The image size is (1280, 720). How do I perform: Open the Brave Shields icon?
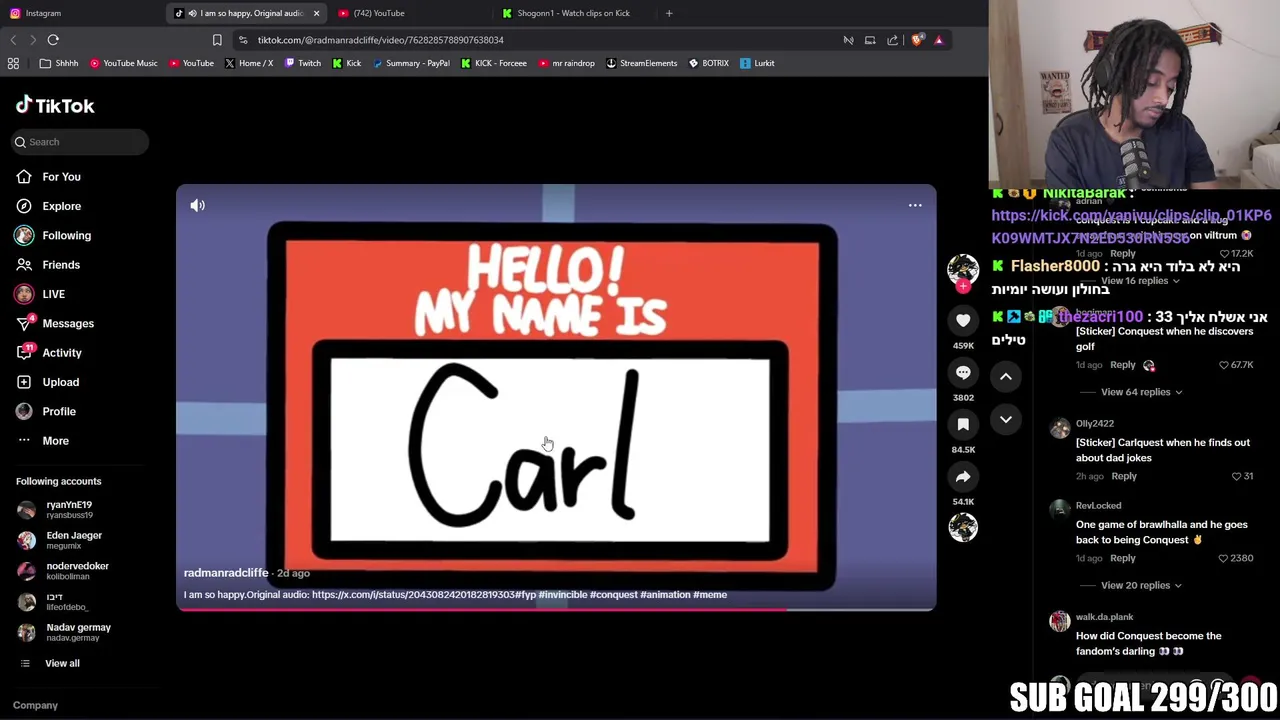917,40
